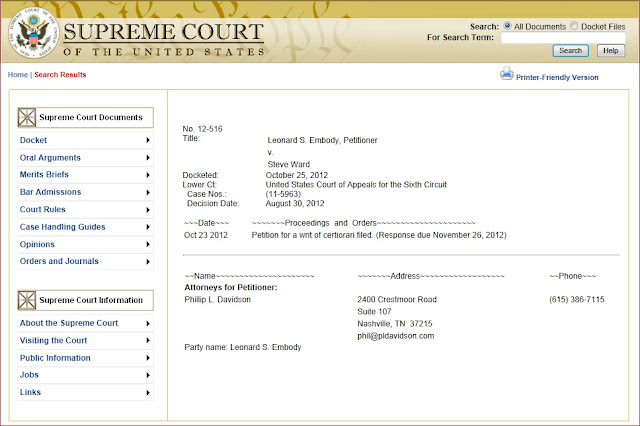Click the case number No. 12-516
640x426 pixels.
[202, 129]
